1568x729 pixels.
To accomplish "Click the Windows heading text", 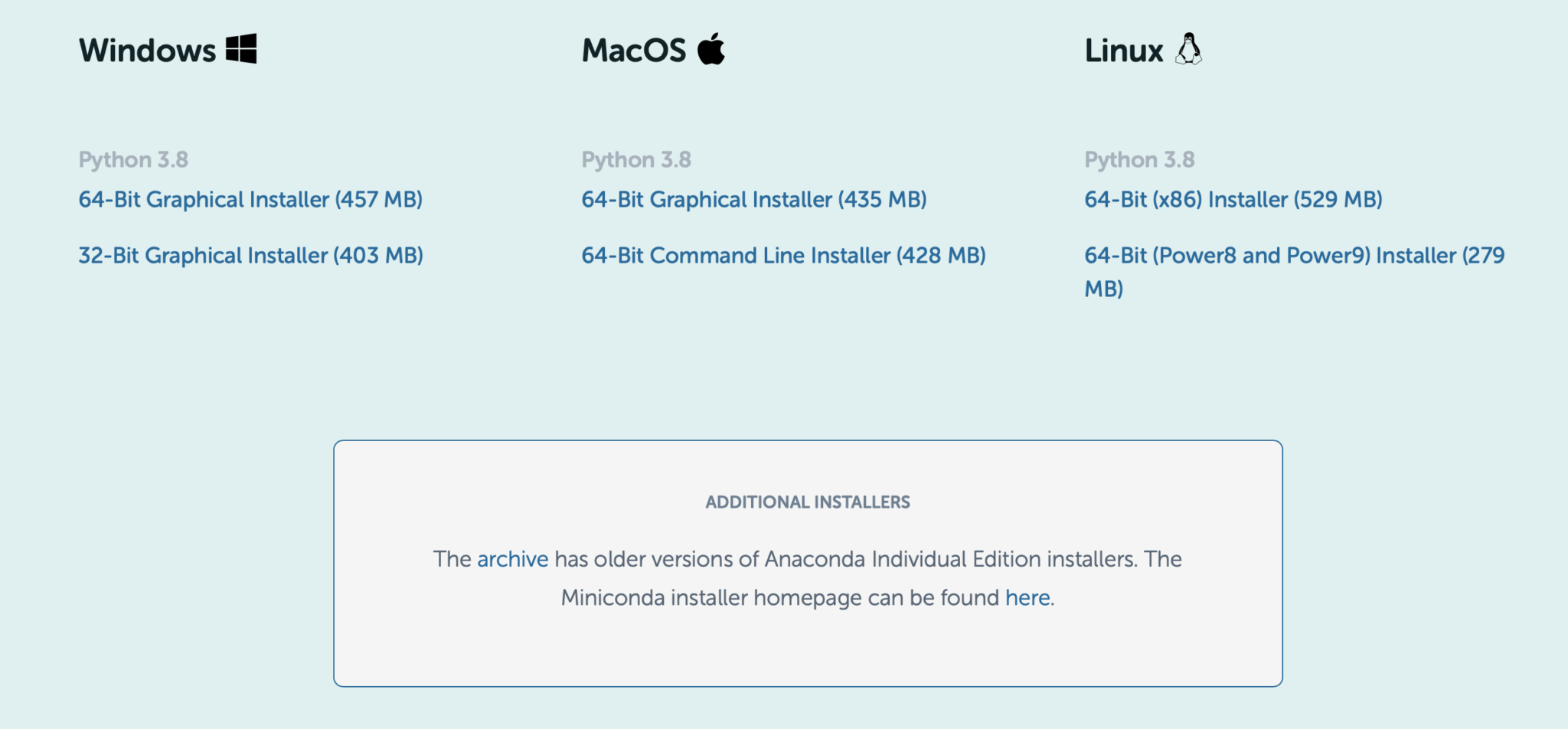I will (148, 51).
